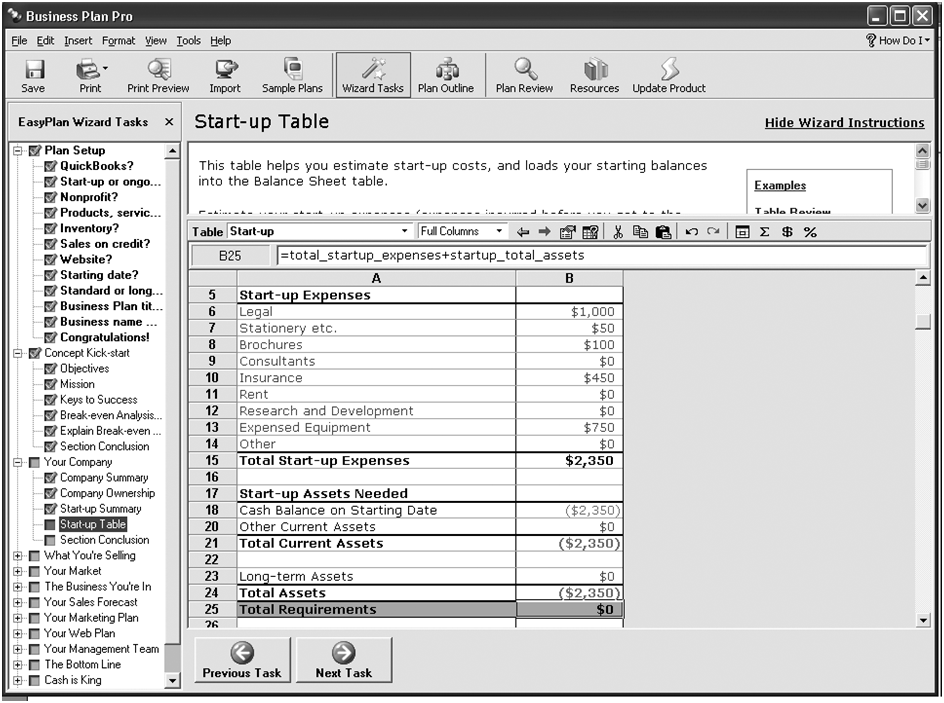Open the Insert menu
This screenshot has width=944, height=703.
pyautogui.click(x=78, y=40)
